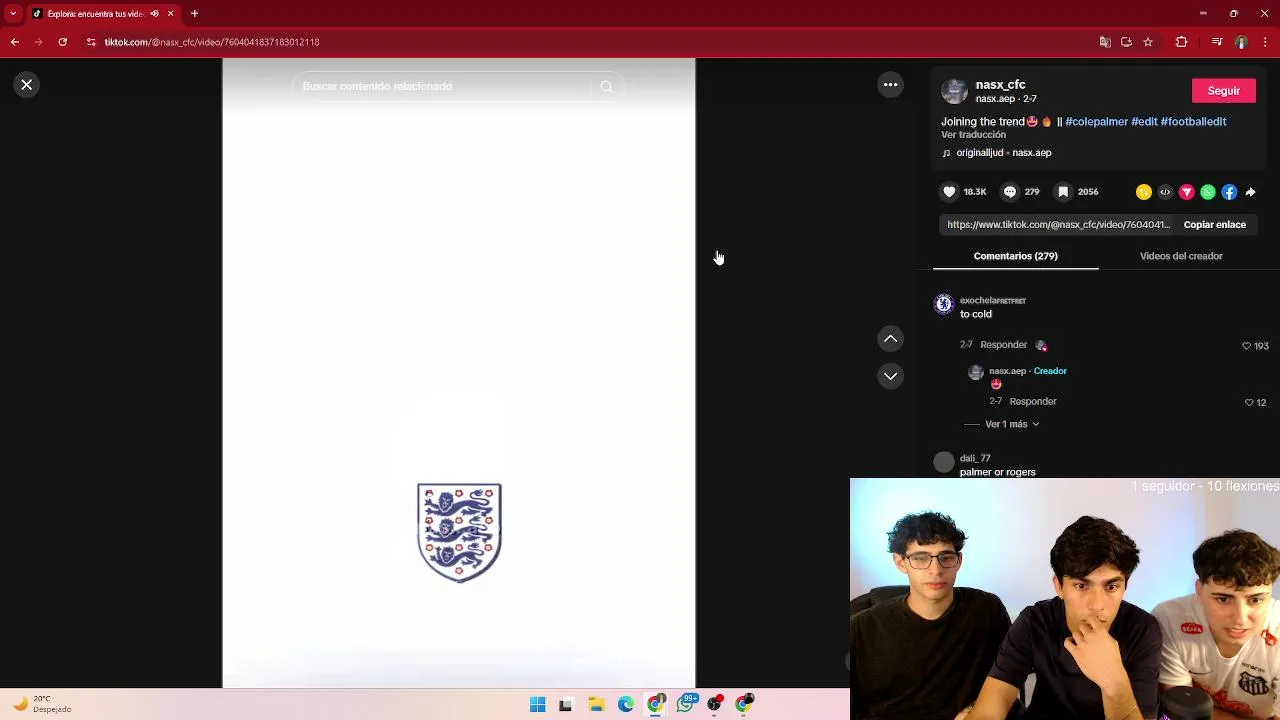Like the video with heart icon
Viewport: 1280px width, 720px height.
pos(949,192)
